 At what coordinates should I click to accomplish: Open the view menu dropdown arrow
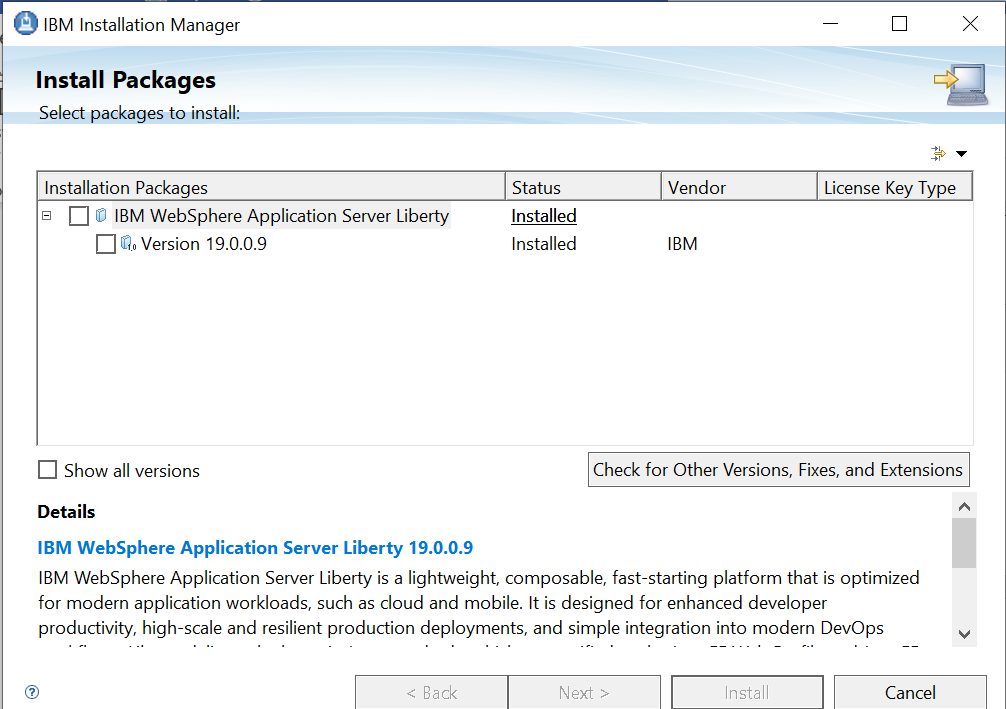pos(961,153)
